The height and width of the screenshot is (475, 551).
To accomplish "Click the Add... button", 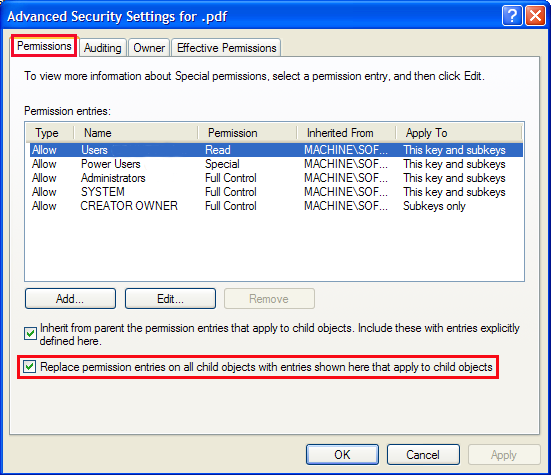I will tap(70, 299).
